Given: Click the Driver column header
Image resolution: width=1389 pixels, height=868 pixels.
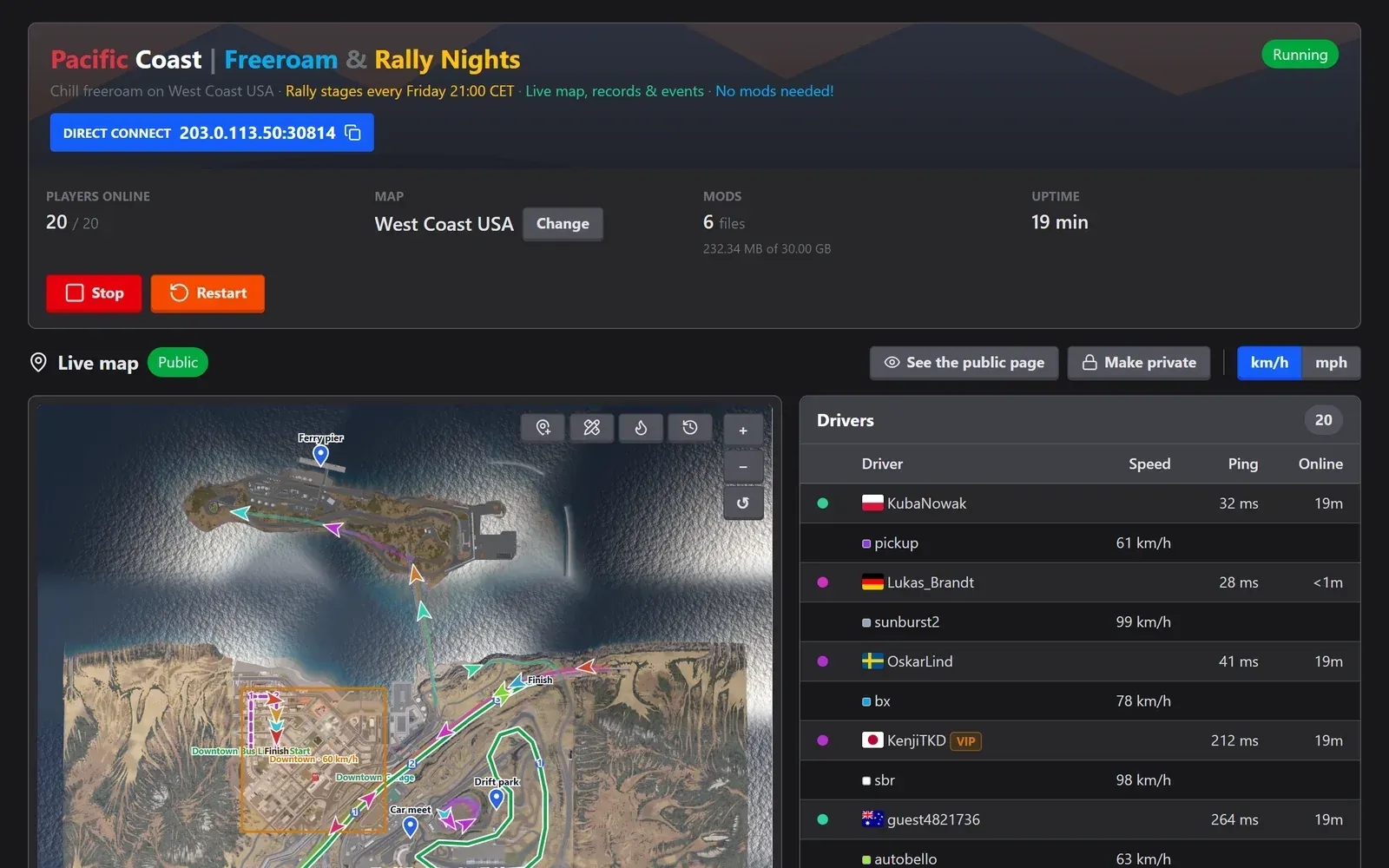Looking at the screenshot, I should pyautogui.click(x=882, y=464).
